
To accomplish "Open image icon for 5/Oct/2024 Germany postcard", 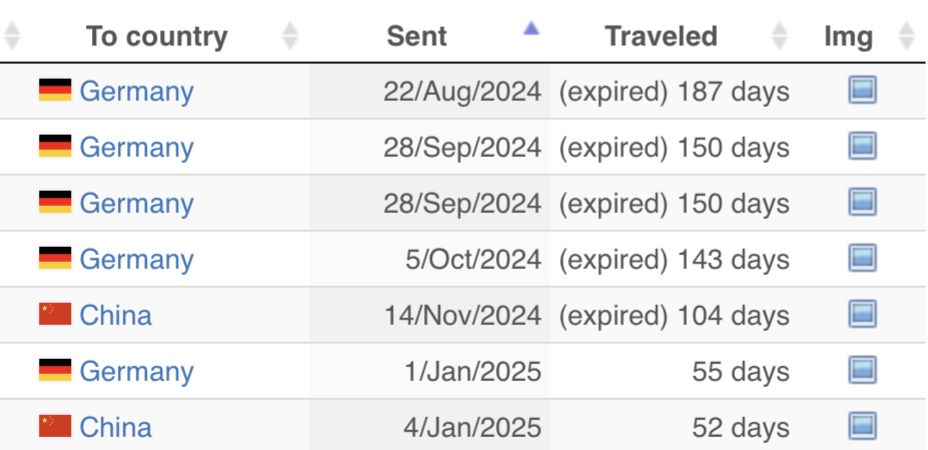I will click(x=862, y=259).
